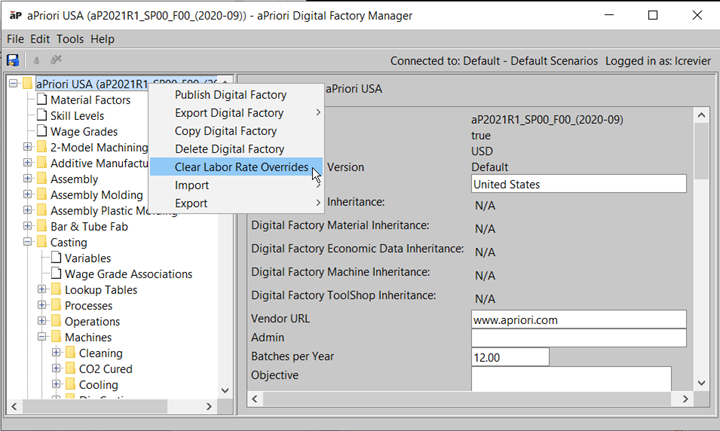The width and height of the screenshot is (720, 431).
Task: Choose Publish Digital Factory
Action: [x=236, y=95]
